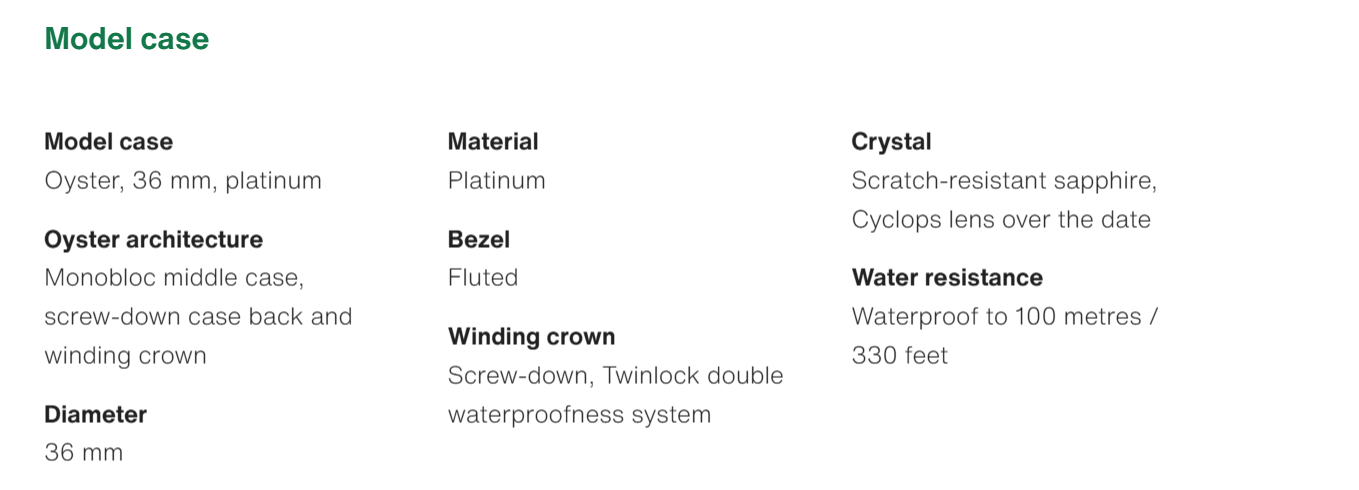1359x490 pixels.
Task: Click the "Monobloc middle case," text line
Action: point(174,277)
